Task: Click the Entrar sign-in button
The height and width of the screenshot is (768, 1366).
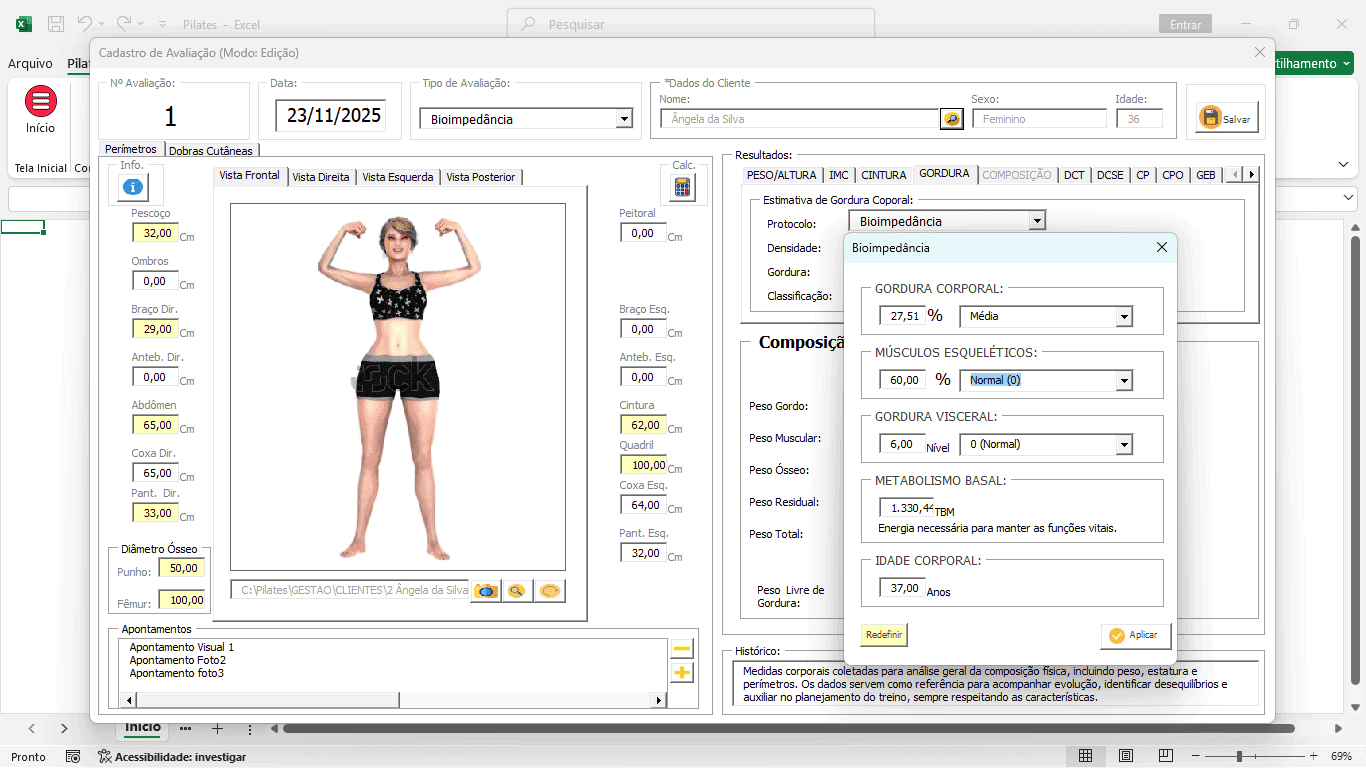Action: tap(1186, 24)
